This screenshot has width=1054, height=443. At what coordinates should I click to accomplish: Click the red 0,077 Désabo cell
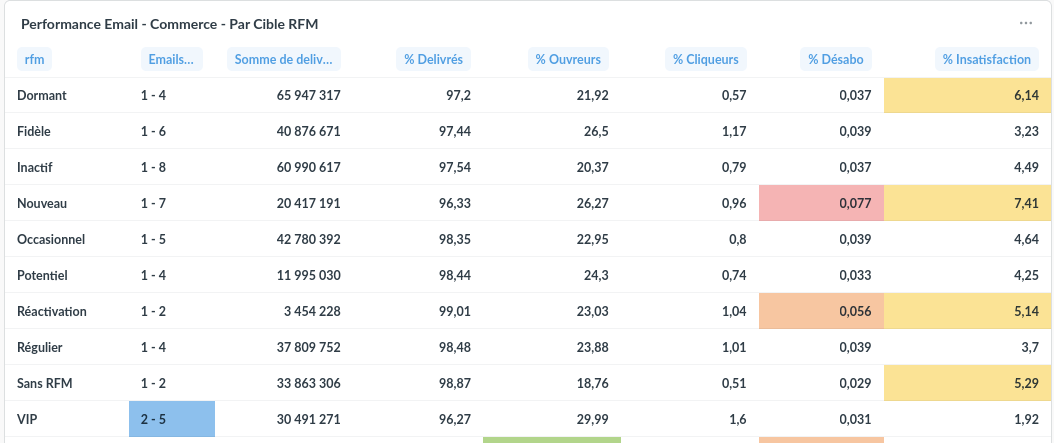[x=821, y=203]
